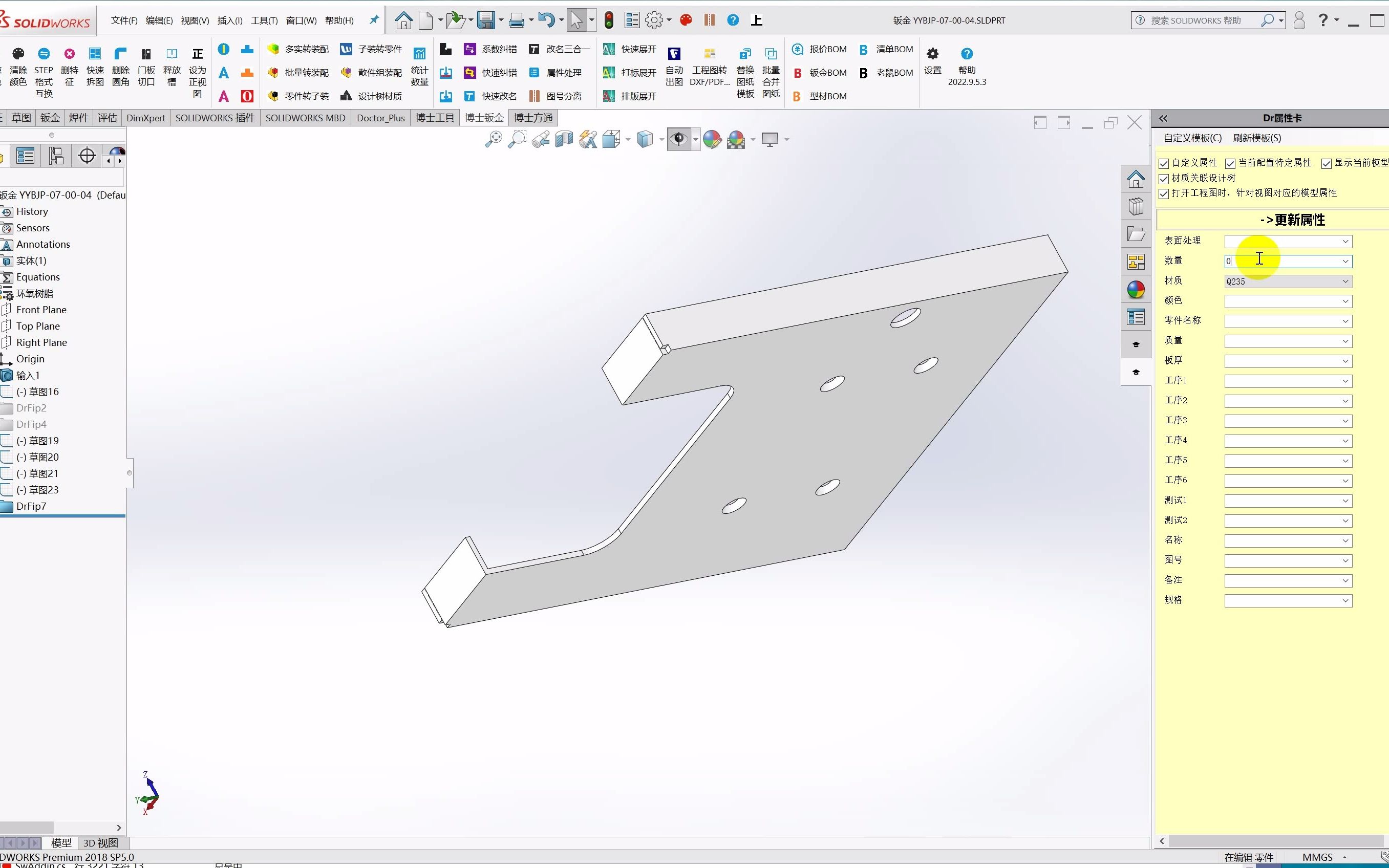Viewport: 1389px width, 868px height.
Task: Open the 设置 gear icon
Action: tap(932, 54)
